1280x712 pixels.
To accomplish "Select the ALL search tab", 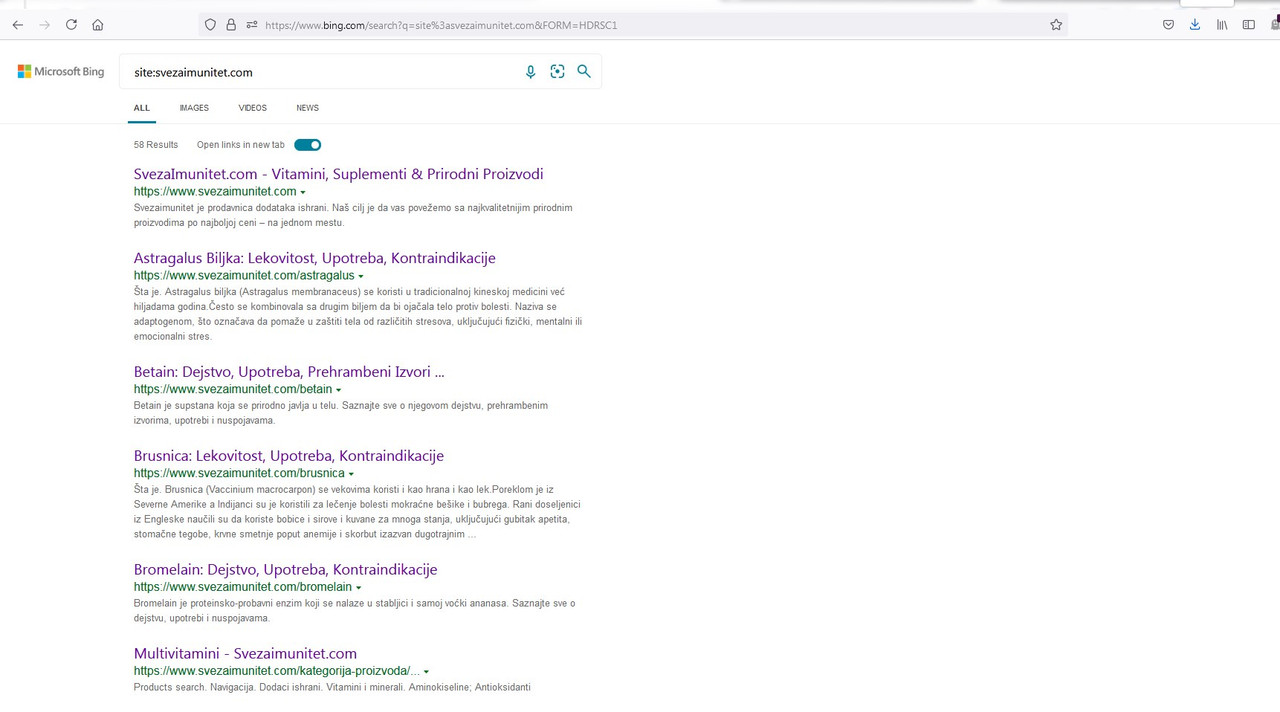I will 142,108.
